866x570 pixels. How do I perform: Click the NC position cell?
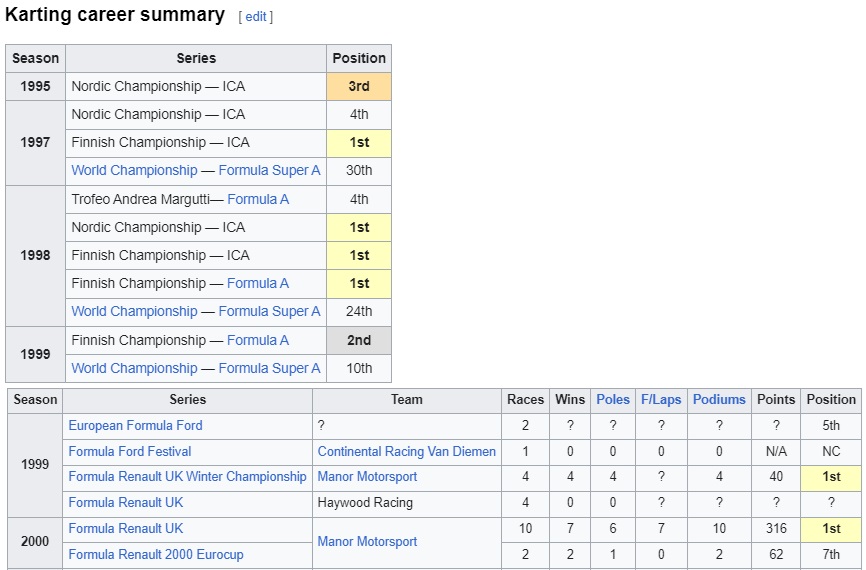coord(831,452)
